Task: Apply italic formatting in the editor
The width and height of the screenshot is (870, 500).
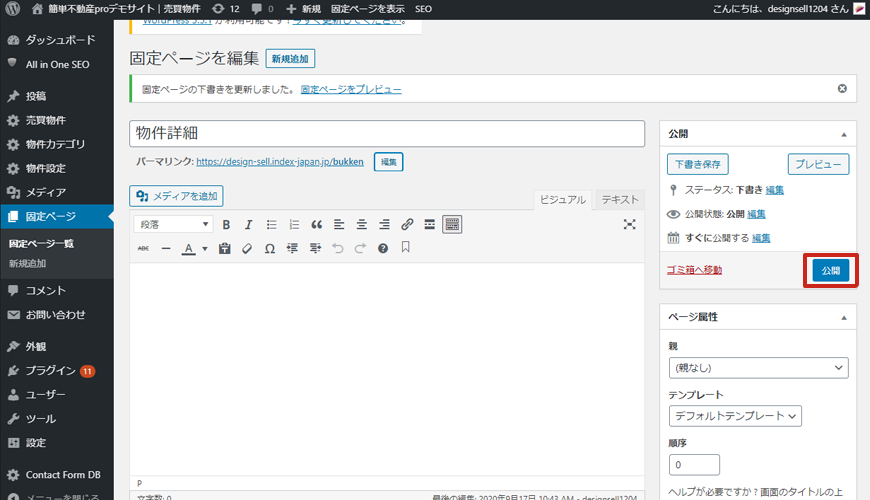Action: click(x=248, y=225)
